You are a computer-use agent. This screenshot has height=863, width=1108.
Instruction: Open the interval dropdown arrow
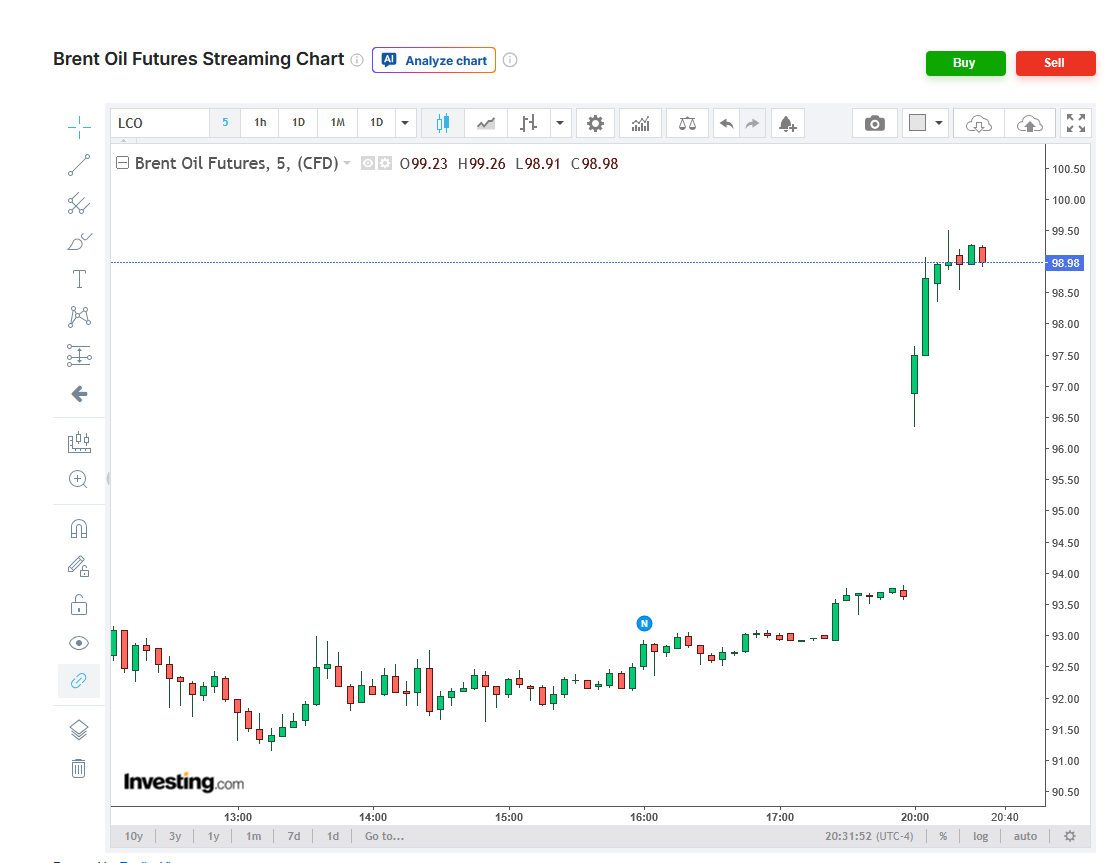pos(405,123)
